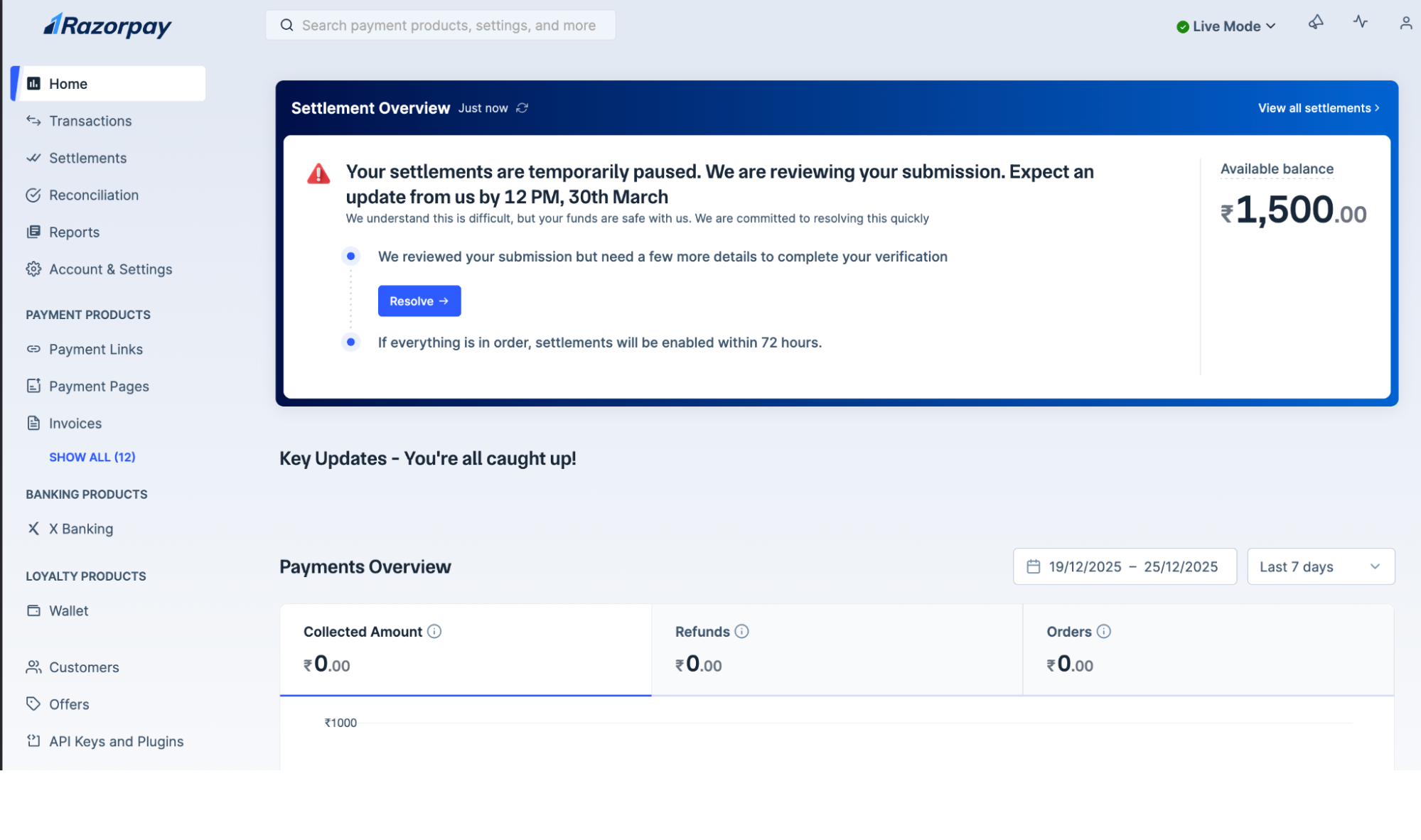Click the Refunds info icon
The height and width of the screenshot is (840, 1421).
click(741, 632)
